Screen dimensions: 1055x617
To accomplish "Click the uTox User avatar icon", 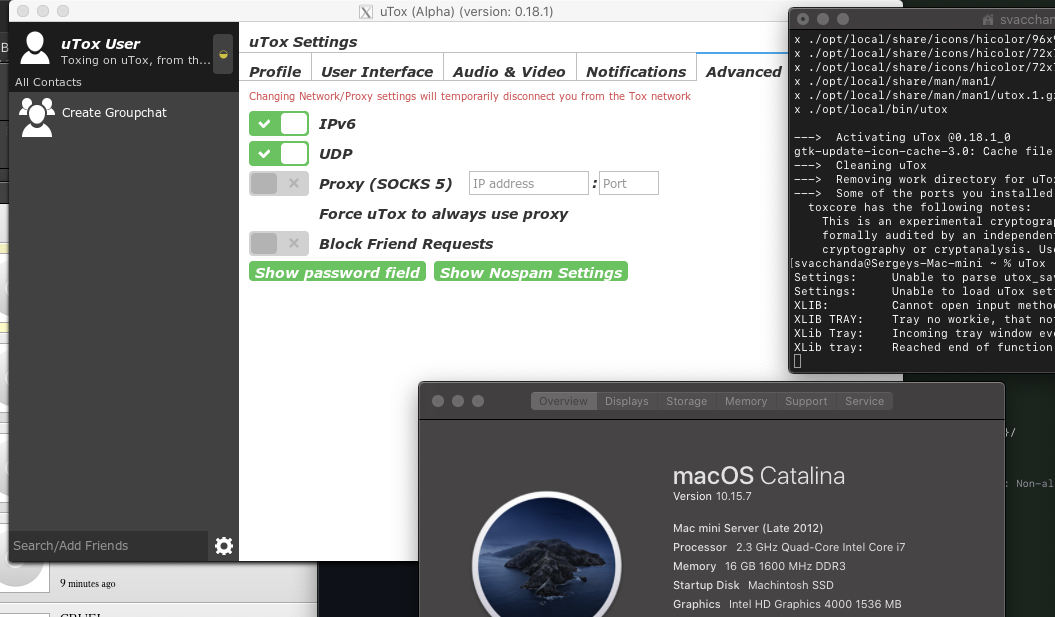I will pyautogui.click(x=35, y=48).
